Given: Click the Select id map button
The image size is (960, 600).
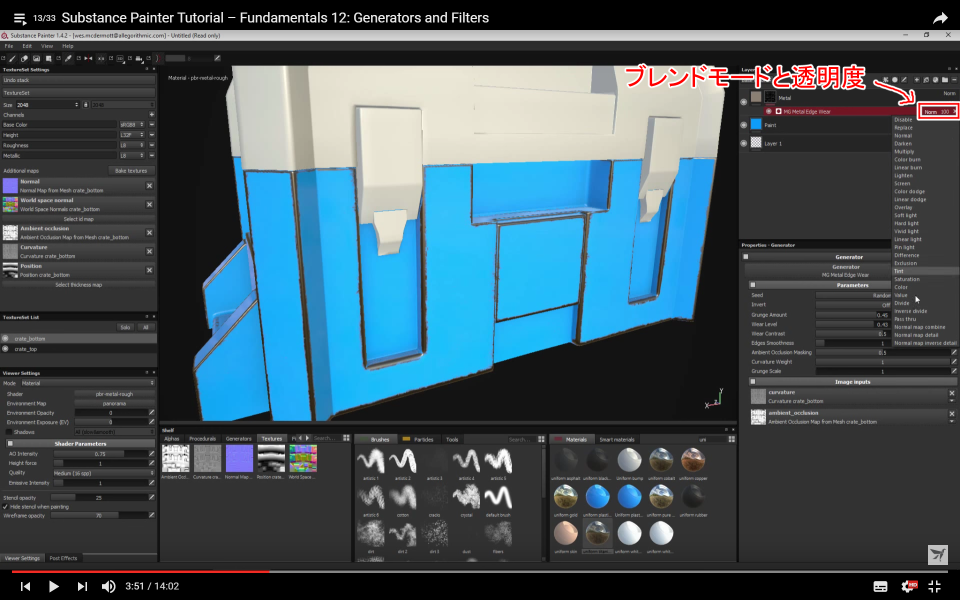Looking at the screenshot, I should [x=78, y=219].
